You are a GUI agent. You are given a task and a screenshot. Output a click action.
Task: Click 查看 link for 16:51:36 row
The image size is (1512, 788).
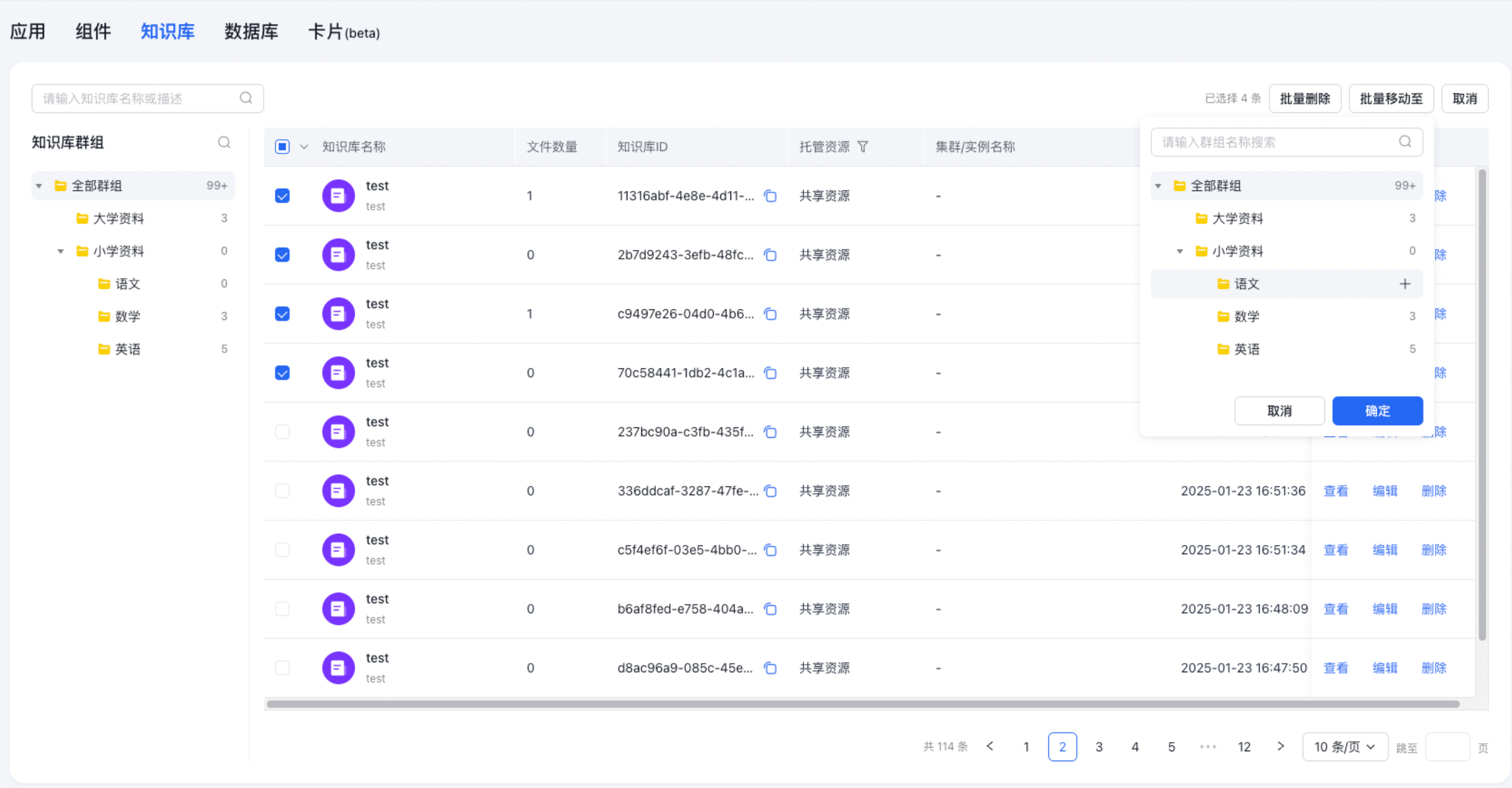(x=1336, y=491)
